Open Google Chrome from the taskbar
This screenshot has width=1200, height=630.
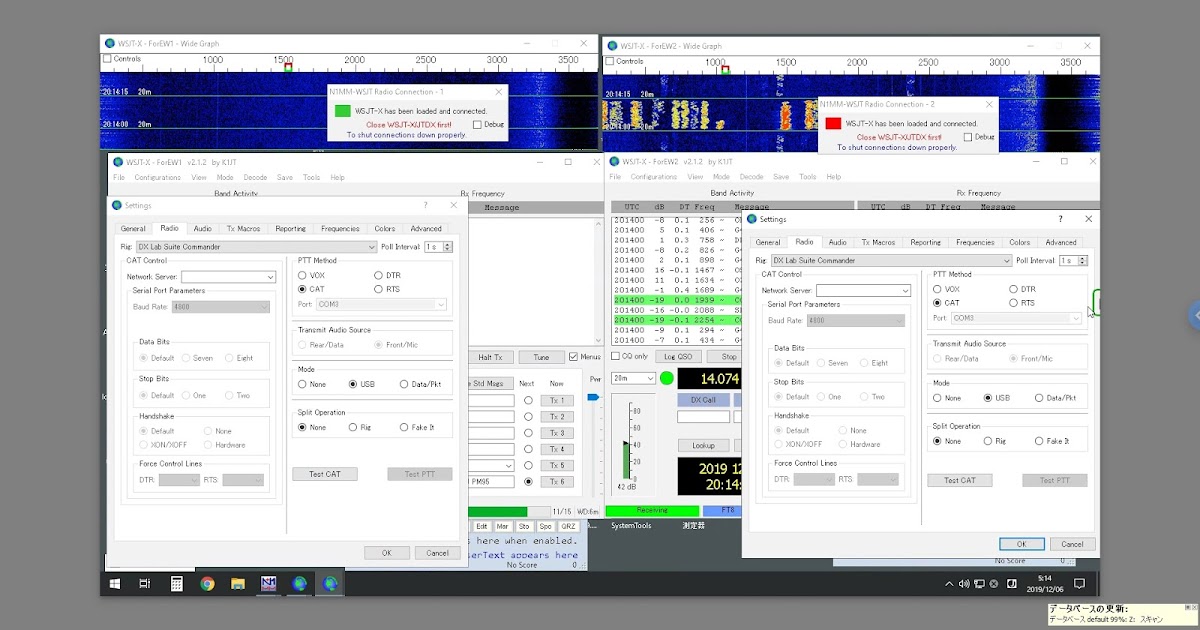coord(207,584)
